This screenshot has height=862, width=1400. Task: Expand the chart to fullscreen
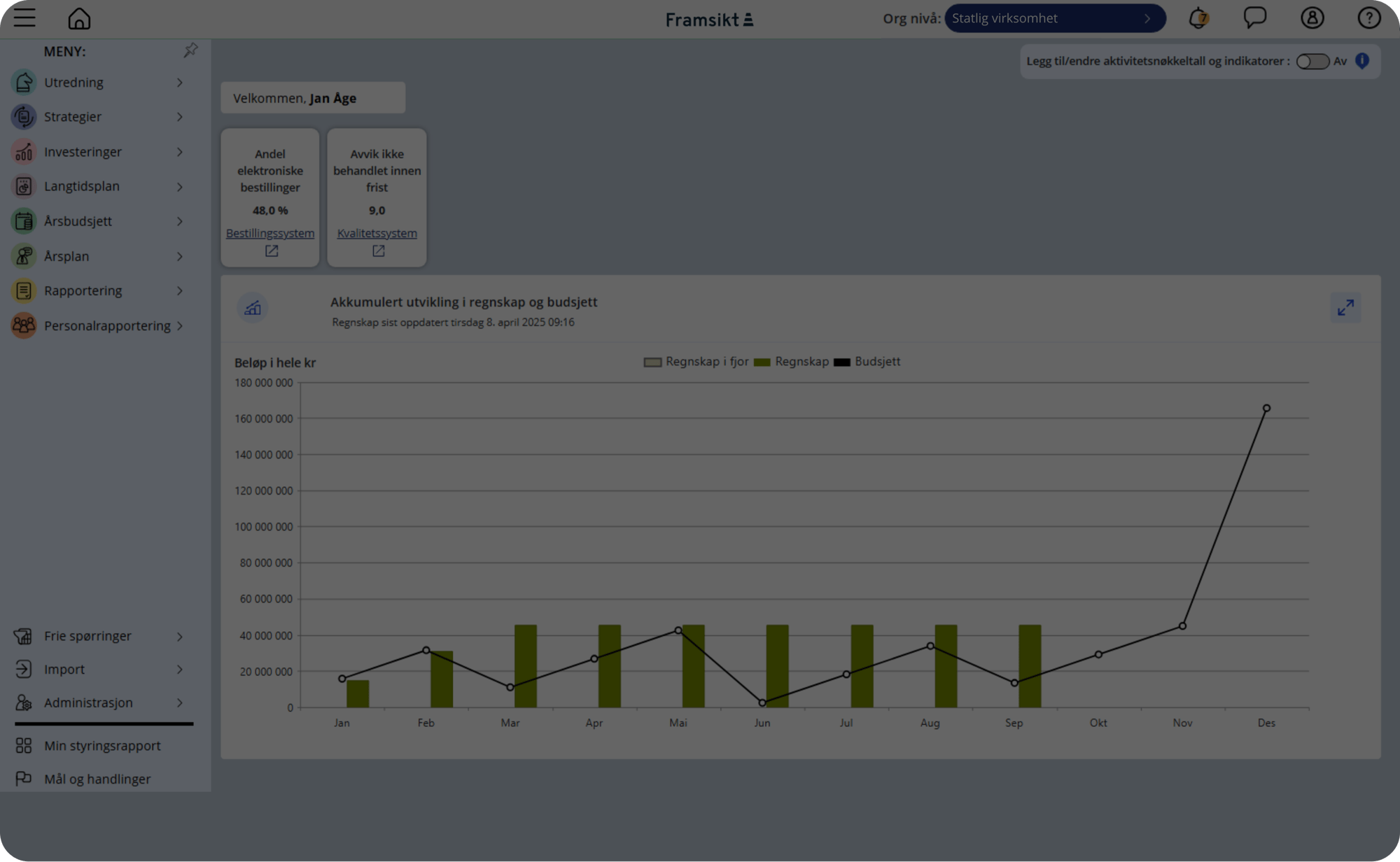click(1345, 308)
